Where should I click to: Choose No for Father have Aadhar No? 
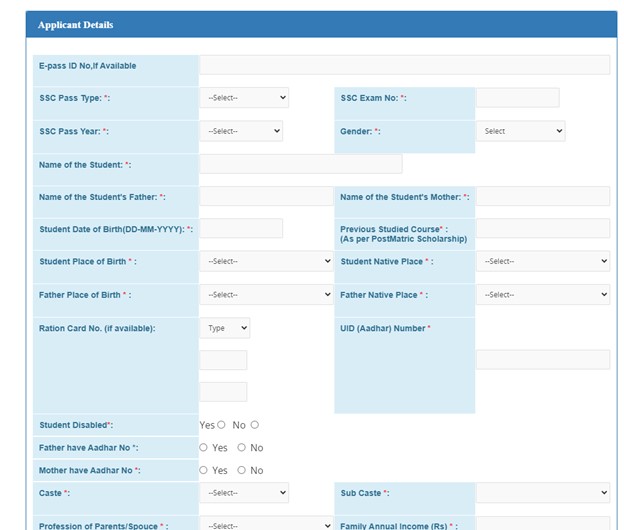pyautogui.click(x=242, y=447)
